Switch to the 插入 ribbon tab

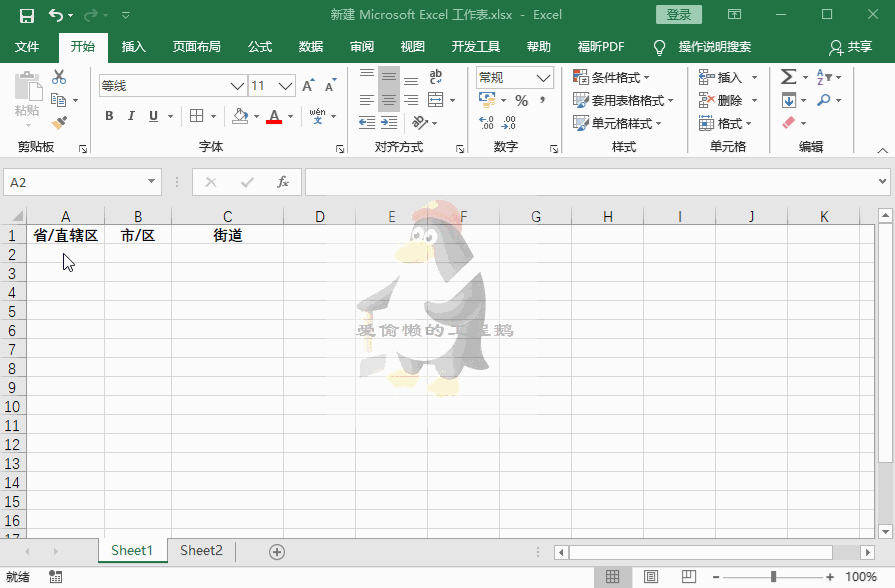click(134, 47)
